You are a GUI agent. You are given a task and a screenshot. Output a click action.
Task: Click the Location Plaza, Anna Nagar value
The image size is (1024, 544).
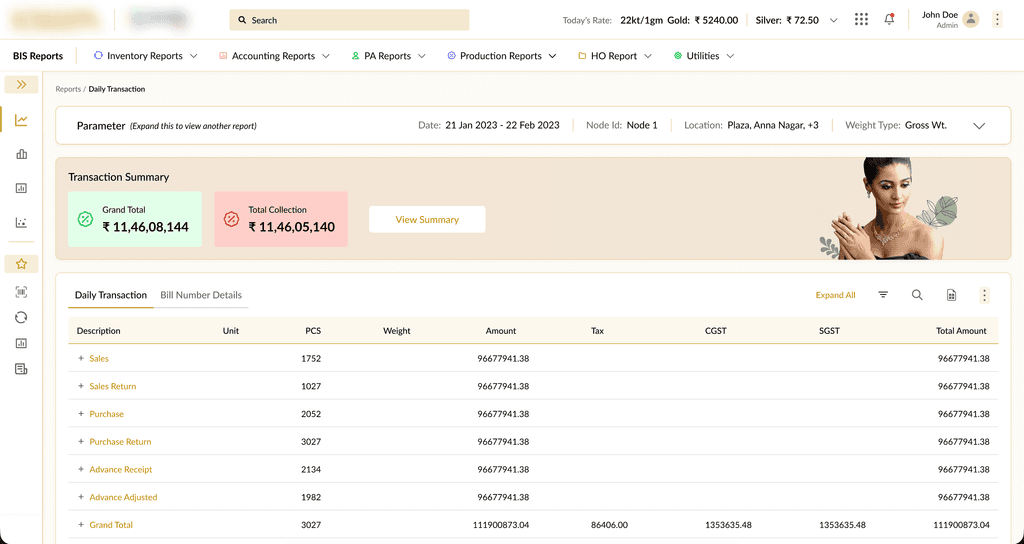click(773, 125)
